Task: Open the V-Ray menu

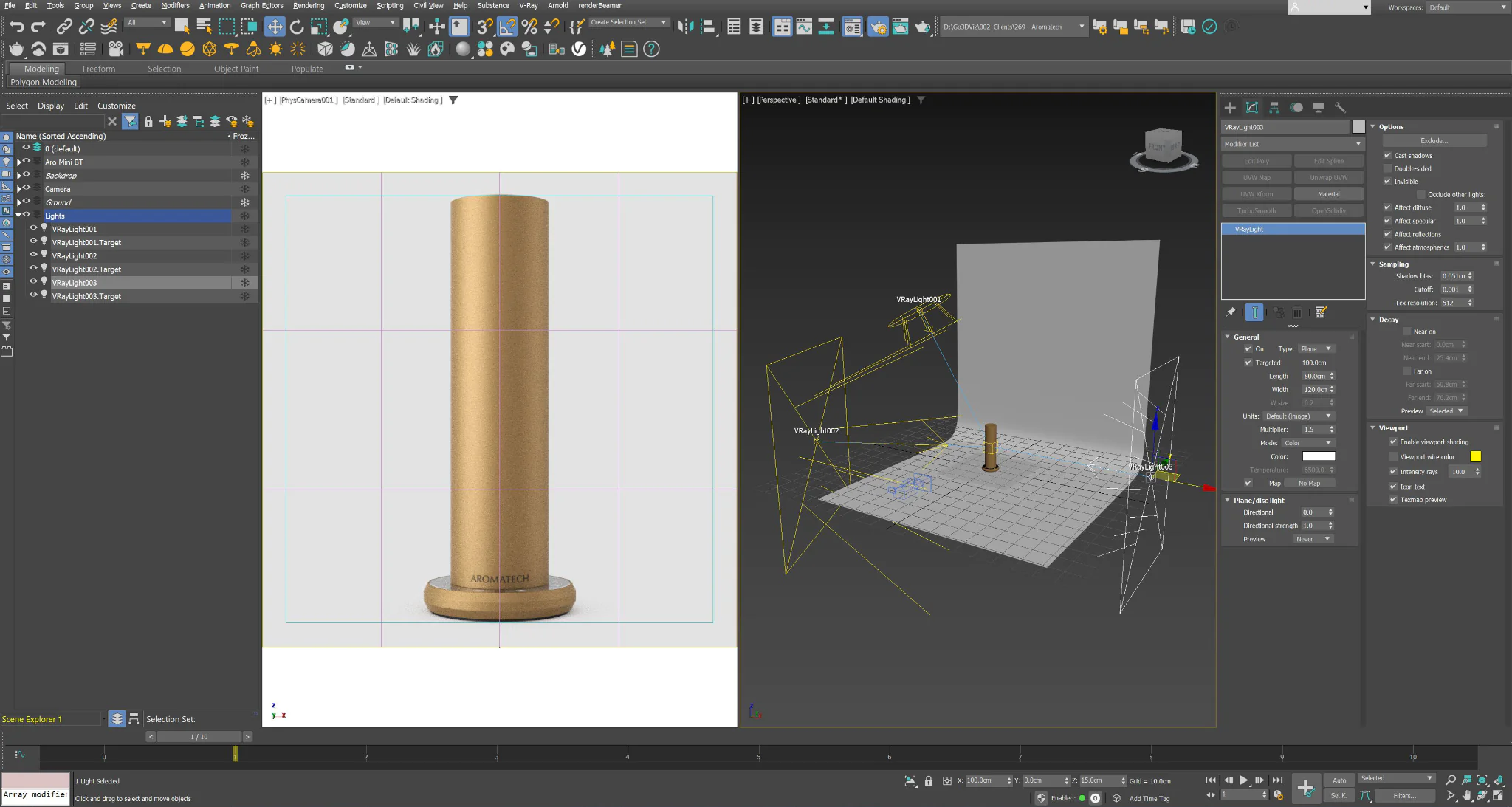Action: click(529, 5)
